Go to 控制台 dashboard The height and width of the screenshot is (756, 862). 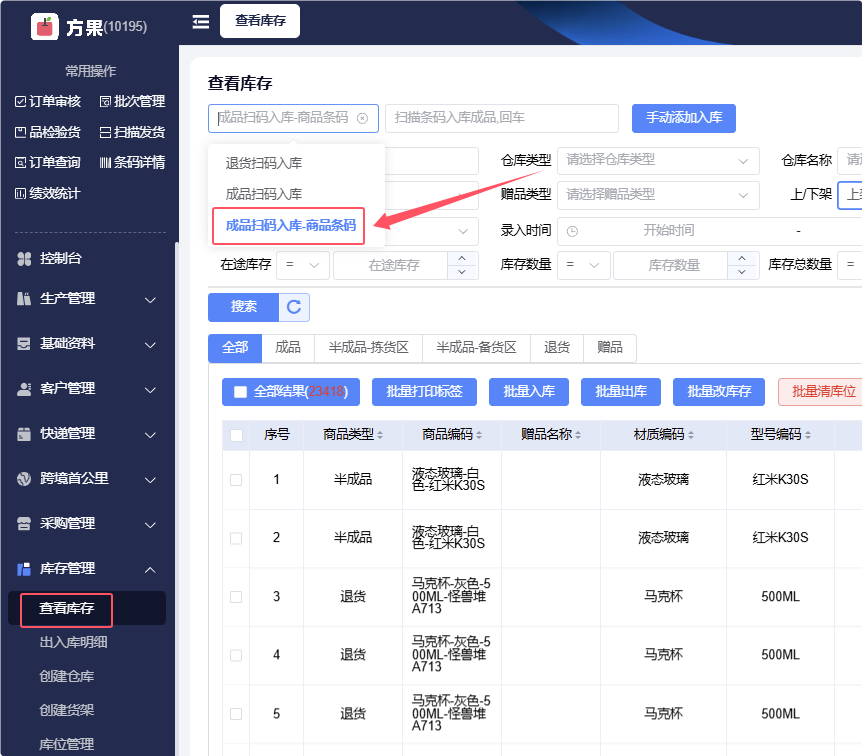(60, 258)
